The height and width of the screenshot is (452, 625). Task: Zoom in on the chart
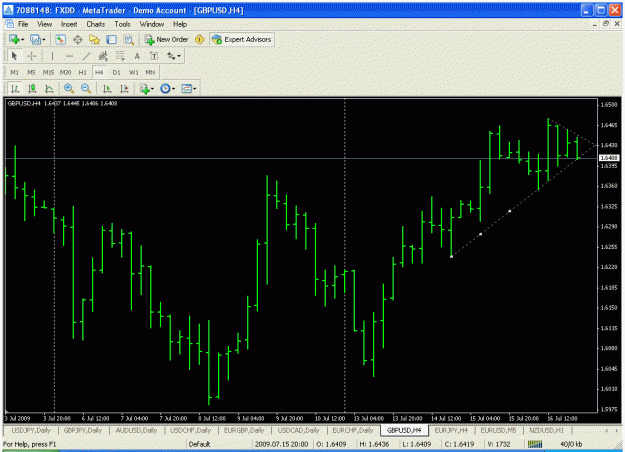coord(69,88)
